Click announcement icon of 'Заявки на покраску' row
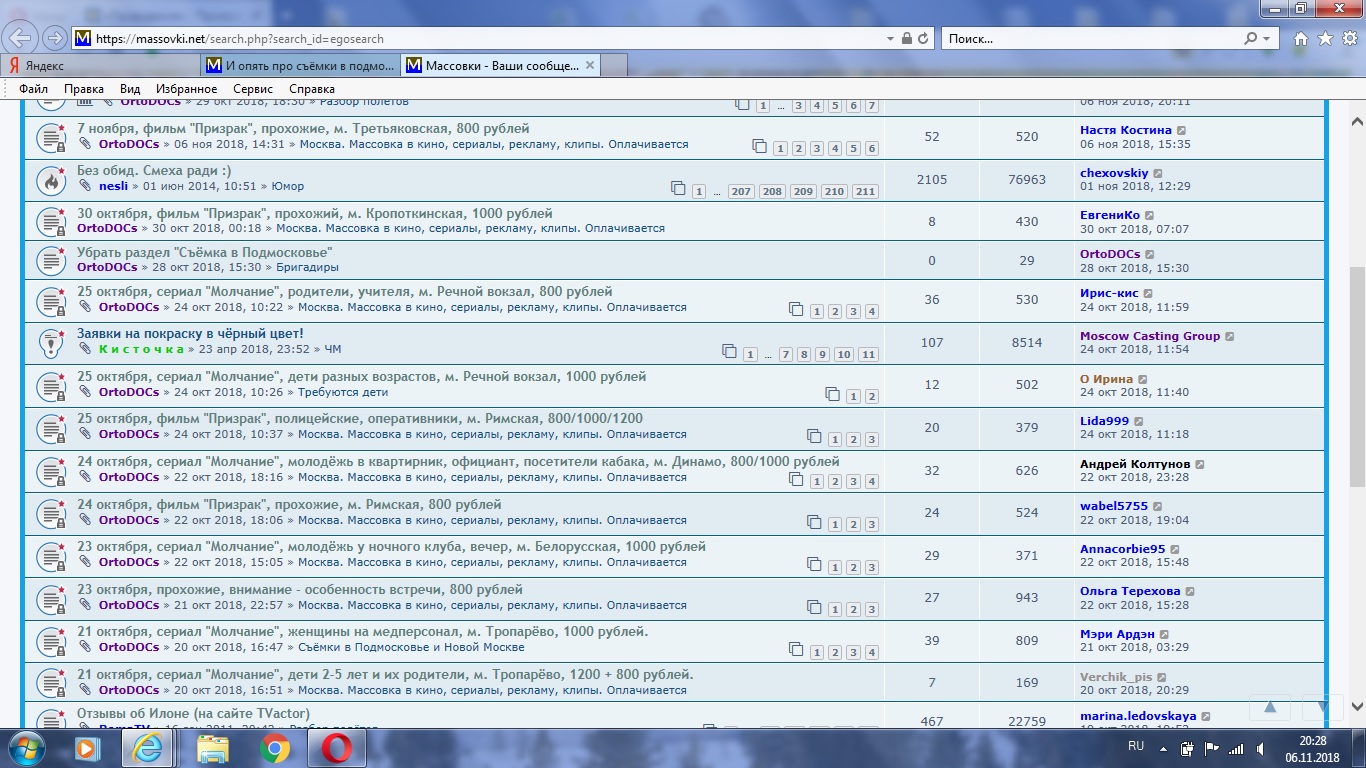Screen dimensions: 1366x768 coord(51,342)
